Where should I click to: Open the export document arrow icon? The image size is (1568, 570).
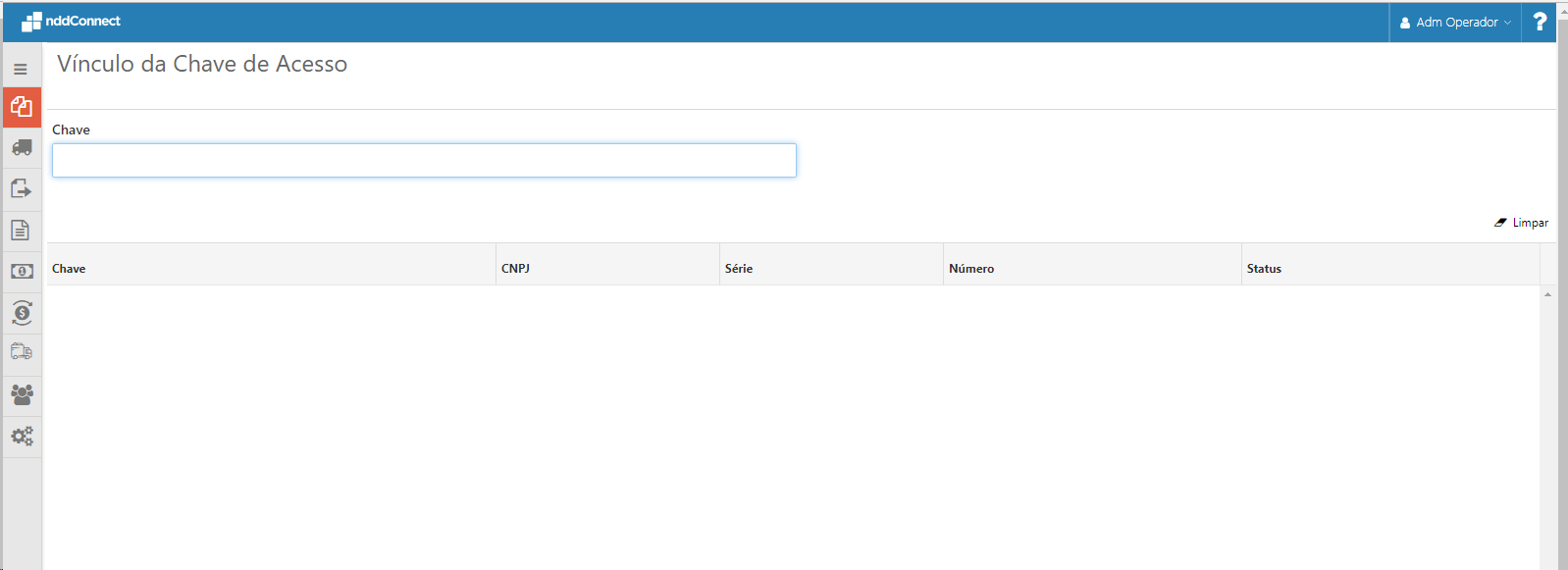22,188
